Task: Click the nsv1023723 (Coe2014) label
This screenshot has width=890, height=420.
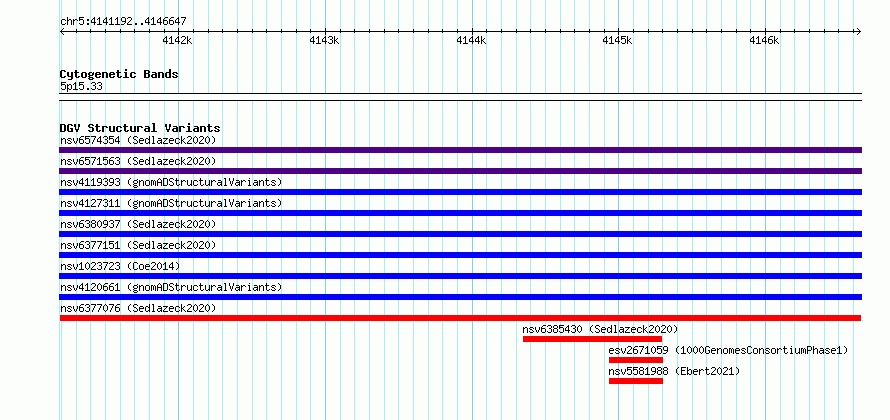Action: point(120,266)
